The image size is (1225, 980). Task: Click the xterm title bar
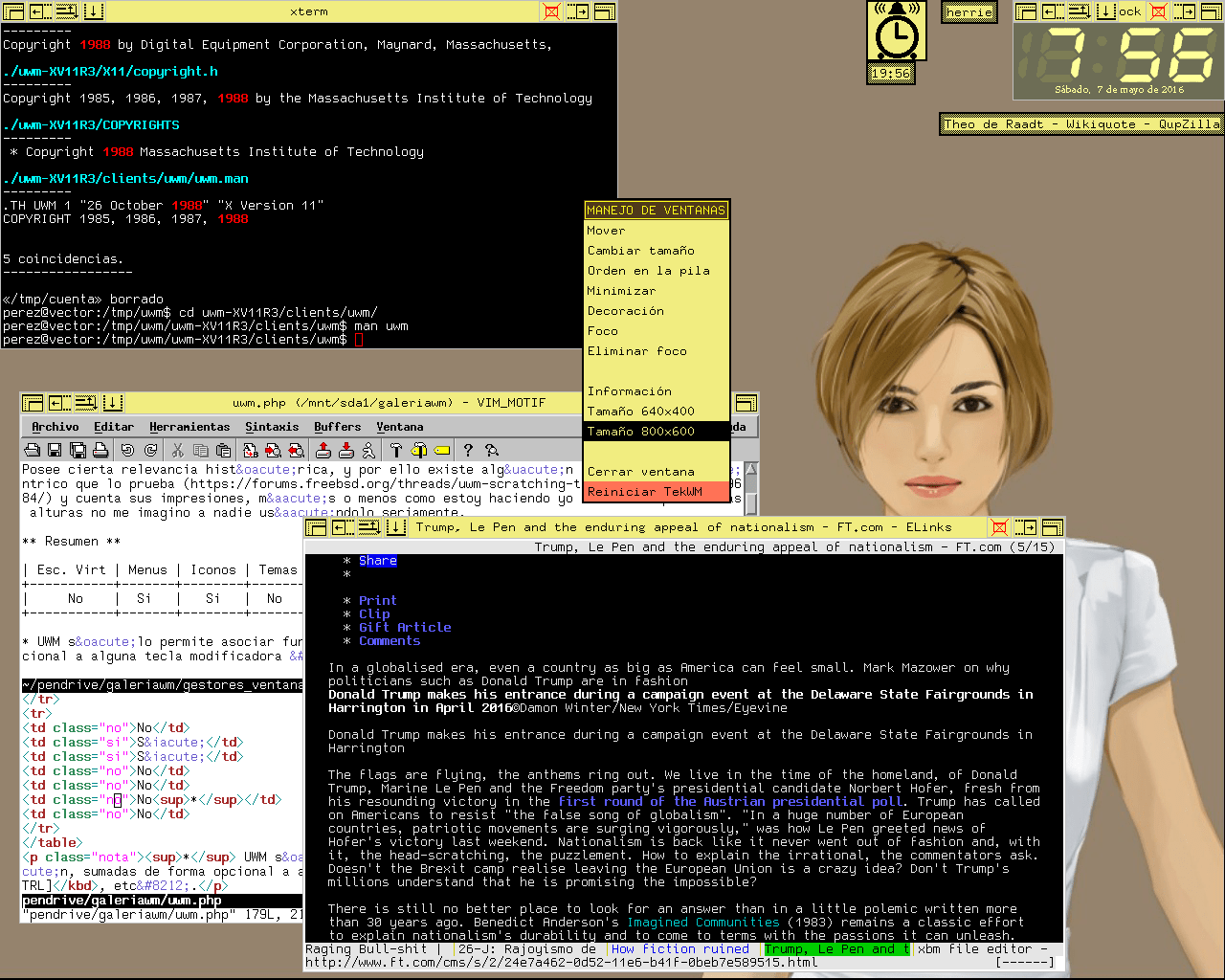(308, 11)
